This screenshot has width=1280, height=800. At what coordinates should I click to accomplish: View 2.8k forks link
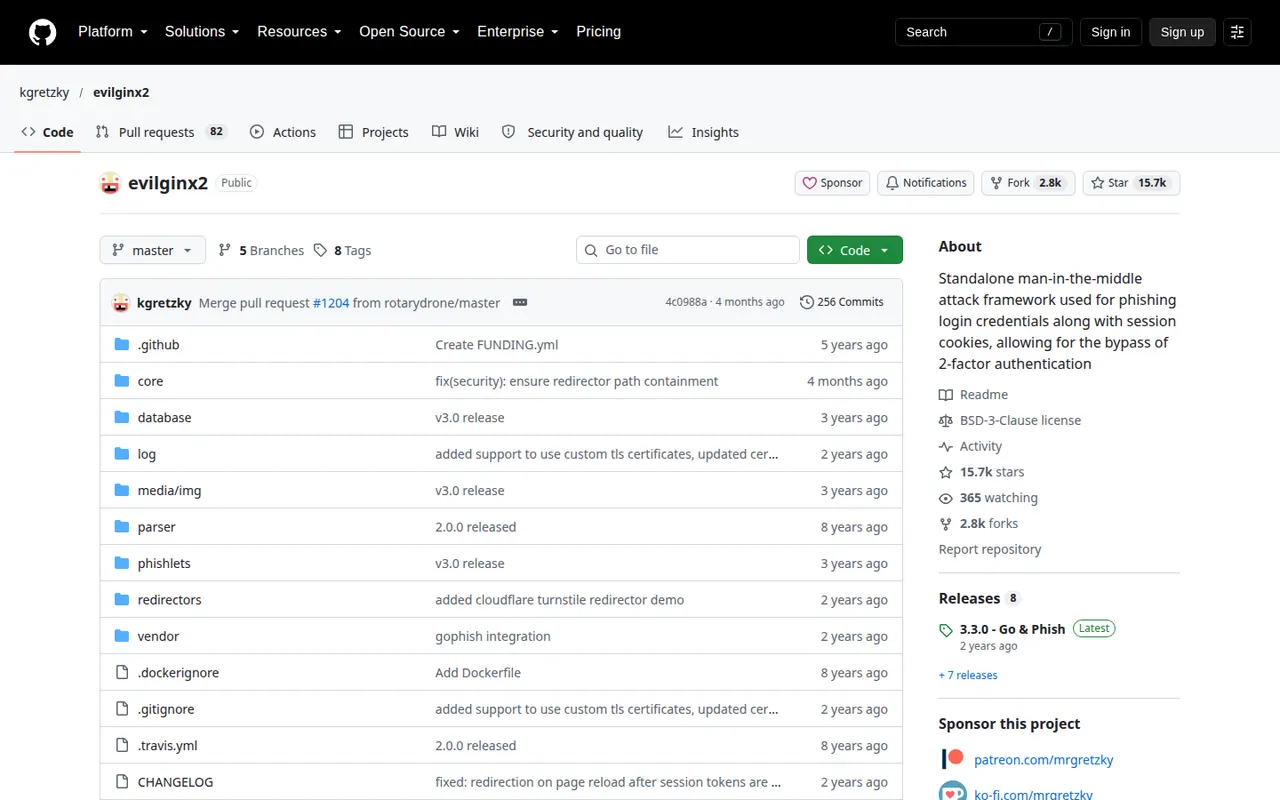[x=978, y=524]
